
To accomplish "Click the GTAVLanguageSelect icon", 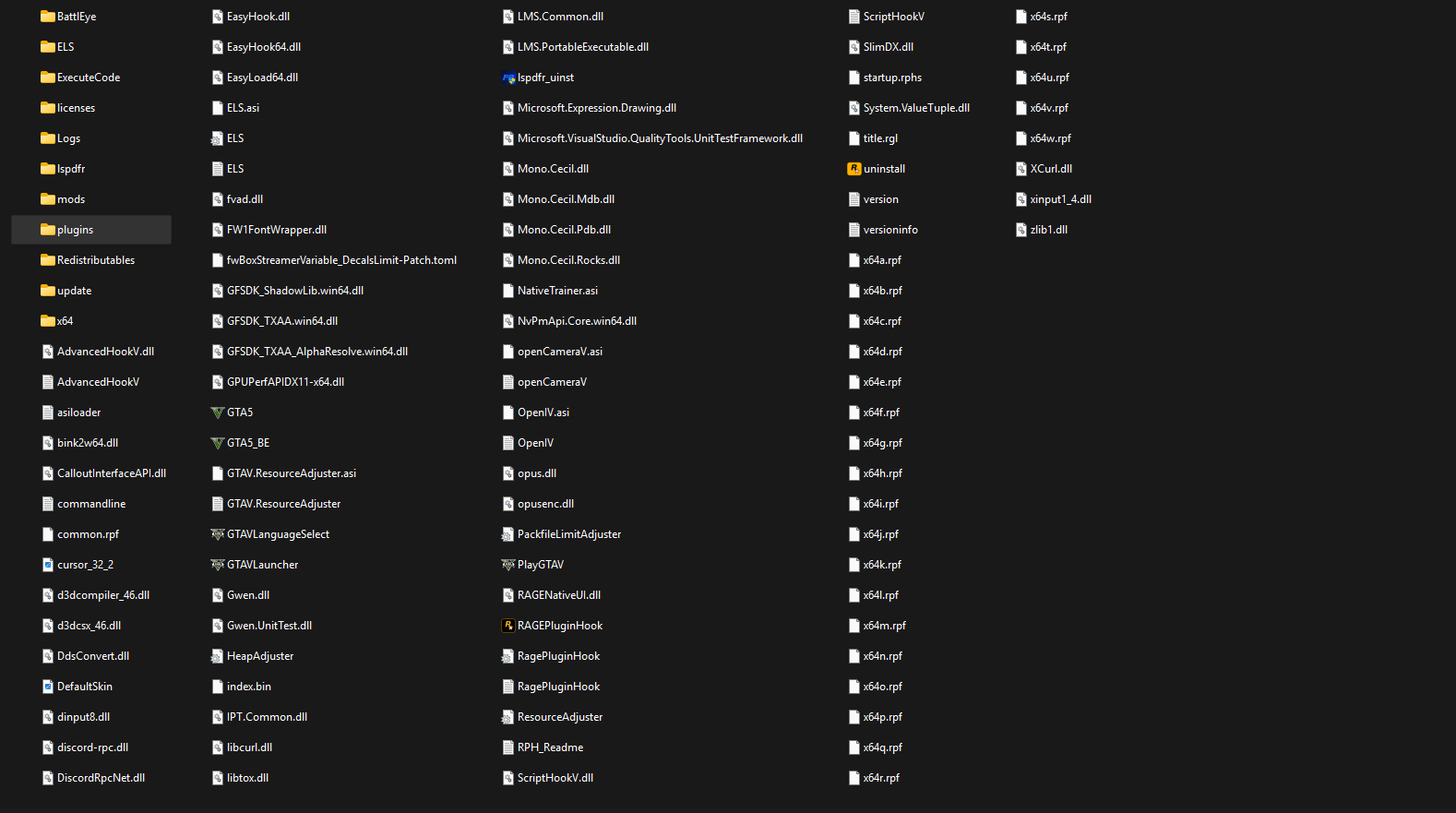I will [218, 534].
